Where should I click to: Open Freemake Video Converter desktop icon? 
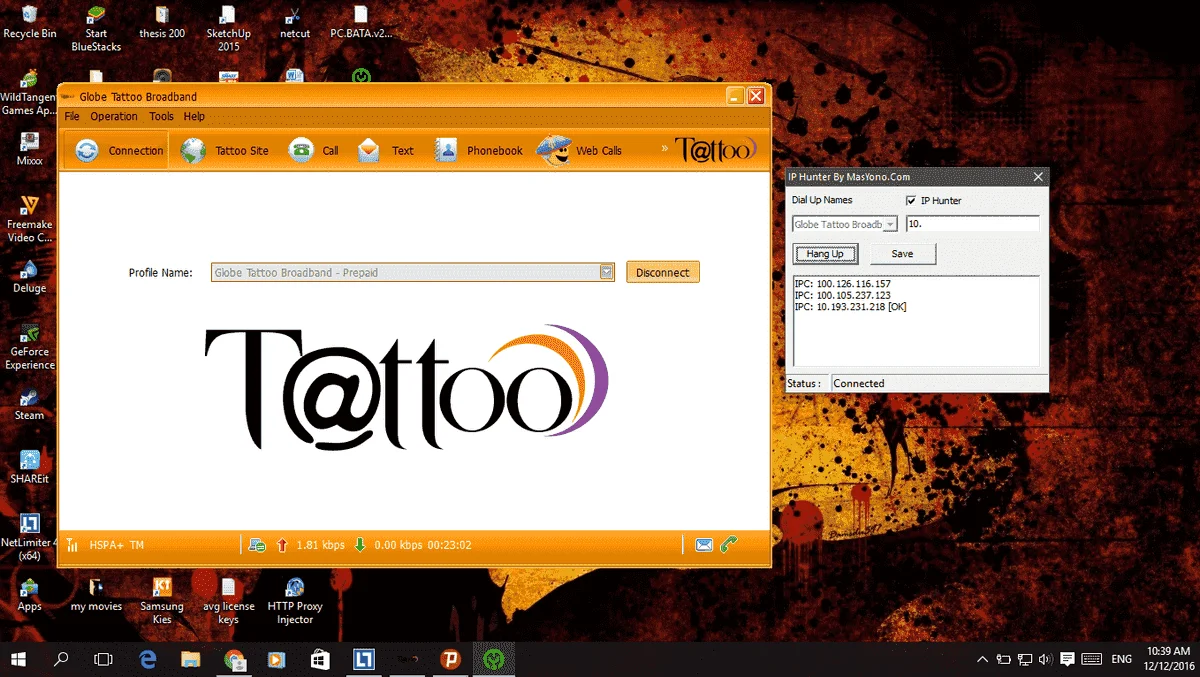point(30,218)
